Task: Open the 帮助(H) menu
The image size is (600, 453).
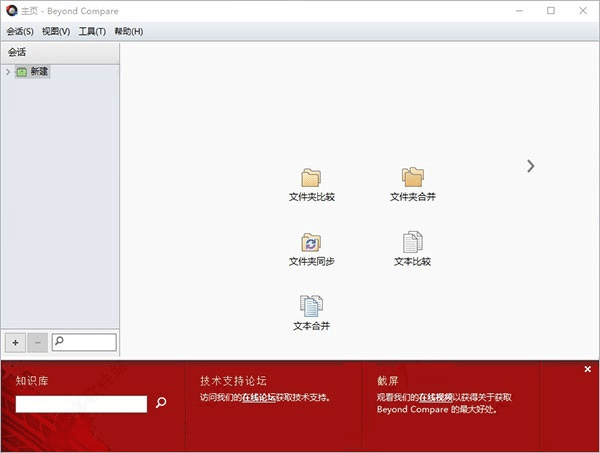Action: [x=129, y=31]
